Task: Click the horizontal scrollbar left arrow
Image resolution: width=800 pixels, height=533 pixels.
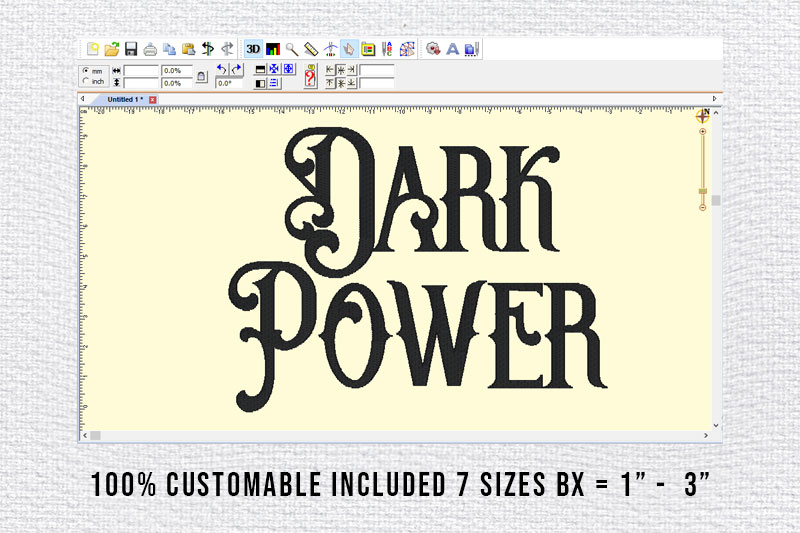Action: 85,435
